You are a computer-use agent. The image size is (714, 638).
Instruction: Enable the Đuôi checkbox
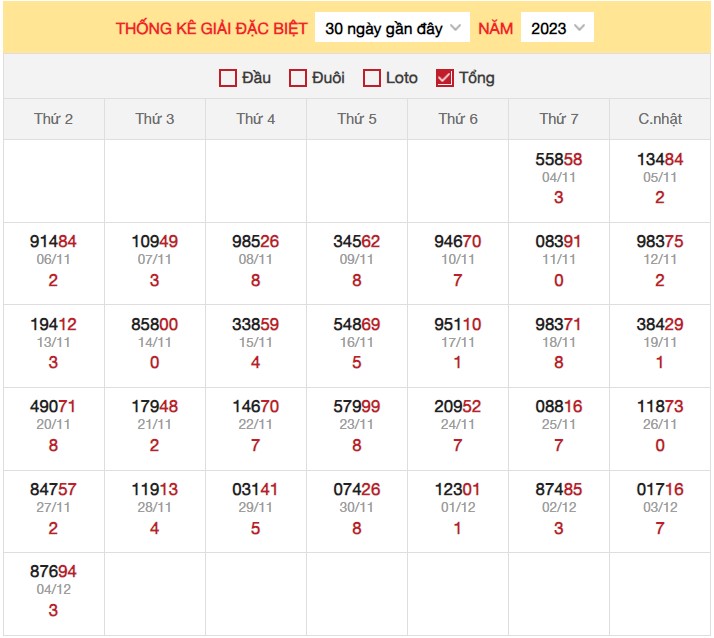coord(298,78)
